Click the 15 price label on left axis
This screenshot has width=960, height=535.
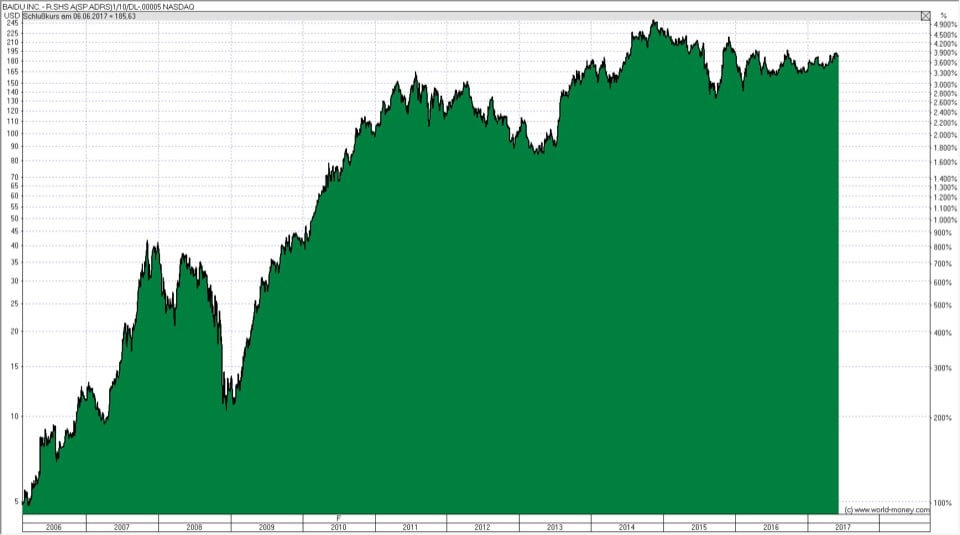[x=15, y=367]
